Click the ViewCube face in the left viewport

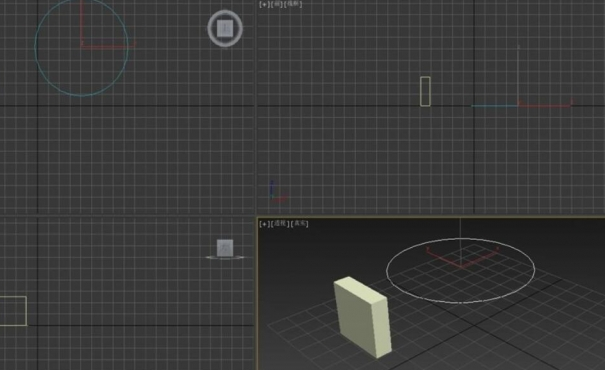point(225,248)
